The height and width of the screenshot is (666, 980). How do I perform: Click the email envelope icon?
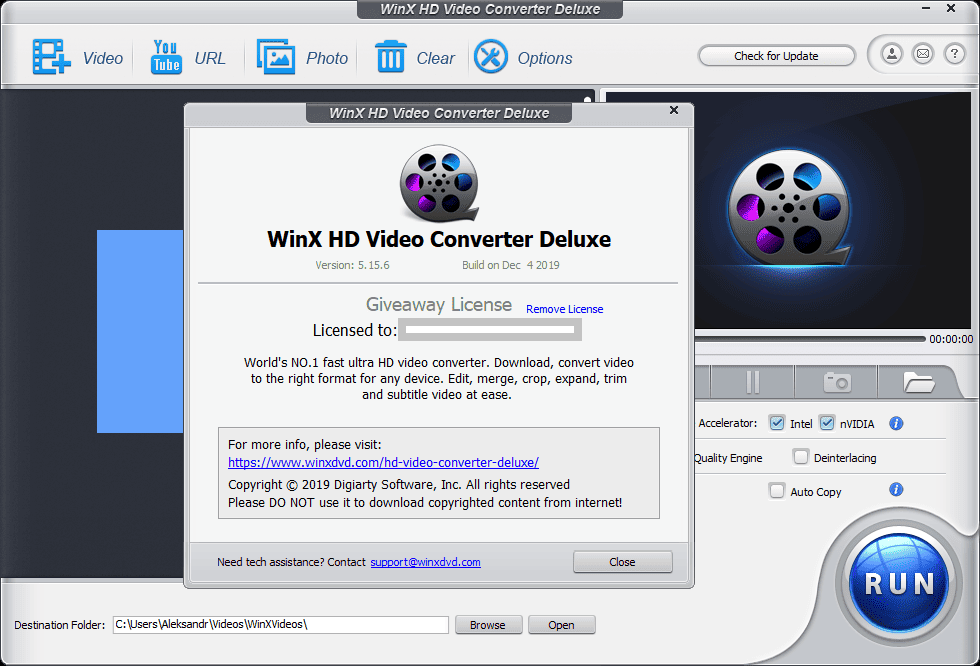[923, 54]
